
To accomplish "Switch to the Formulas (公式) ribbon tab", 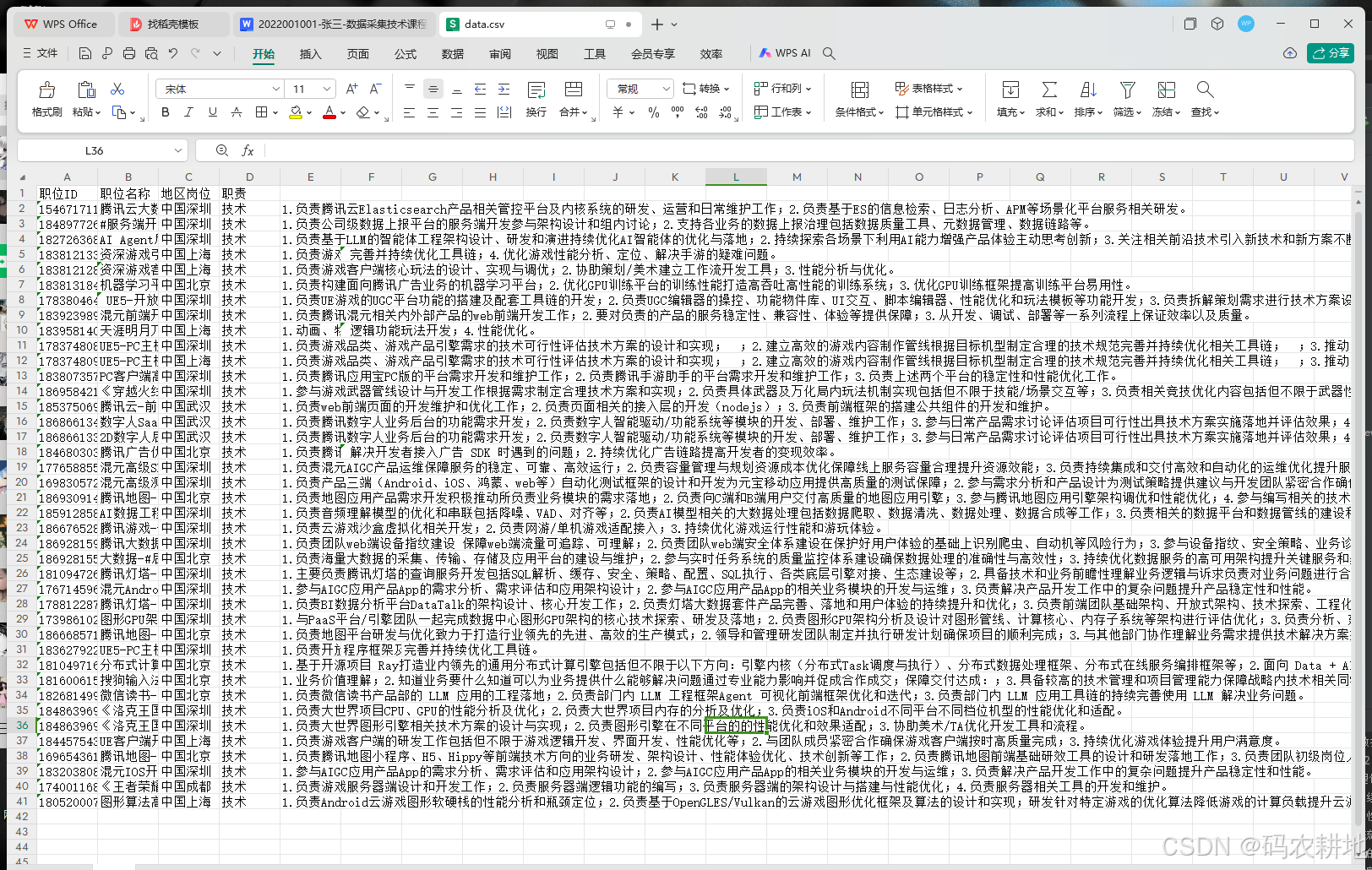I will coord(406,54).
